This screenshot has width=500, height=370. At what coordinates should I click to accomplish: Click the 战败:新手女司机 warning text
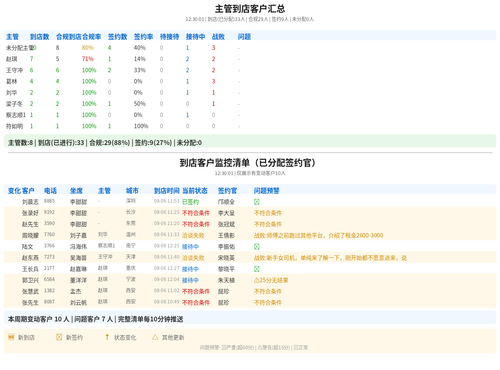coord(330,258)
